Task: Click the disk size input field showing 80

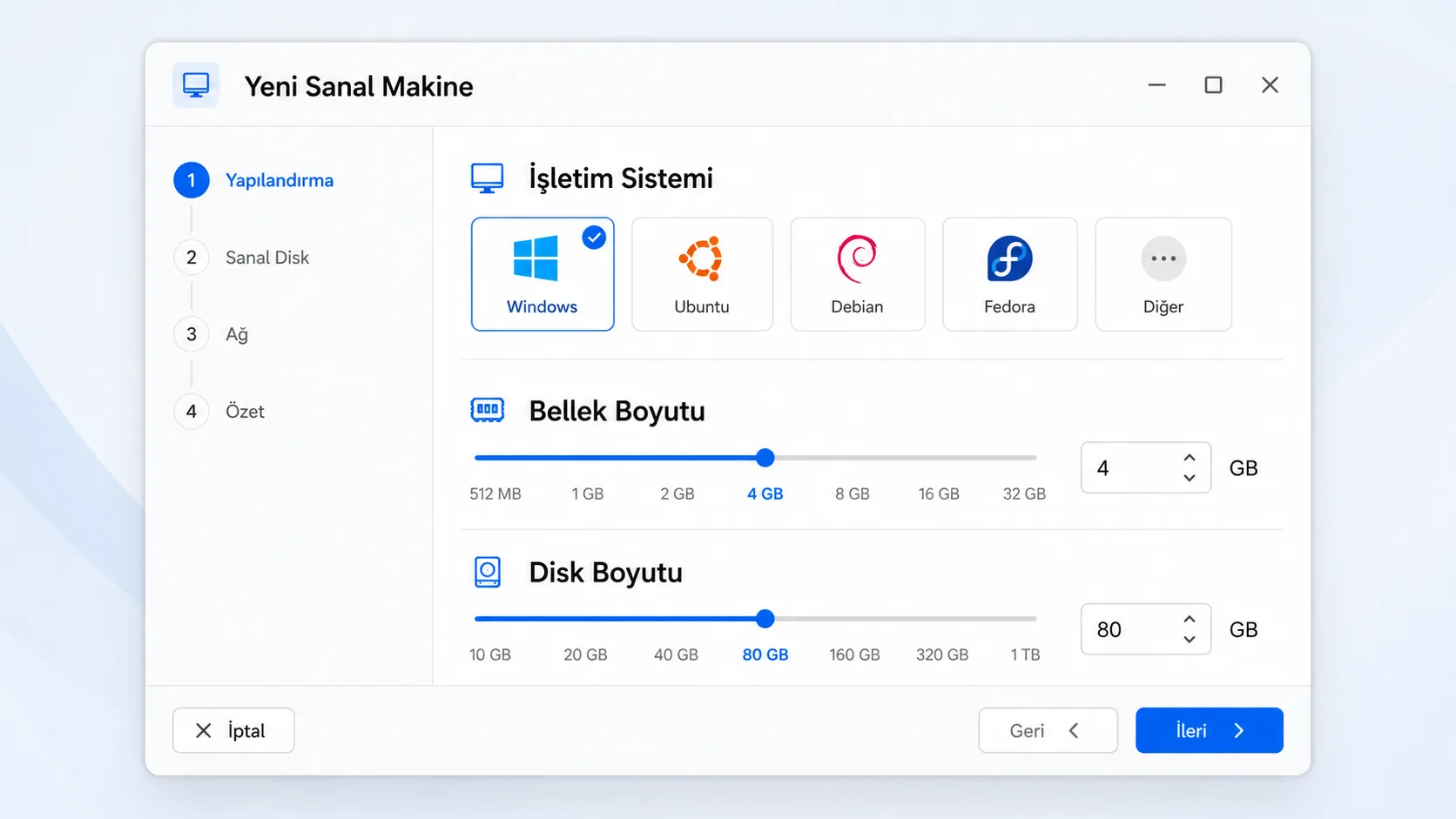Action: pos(1146,629)
